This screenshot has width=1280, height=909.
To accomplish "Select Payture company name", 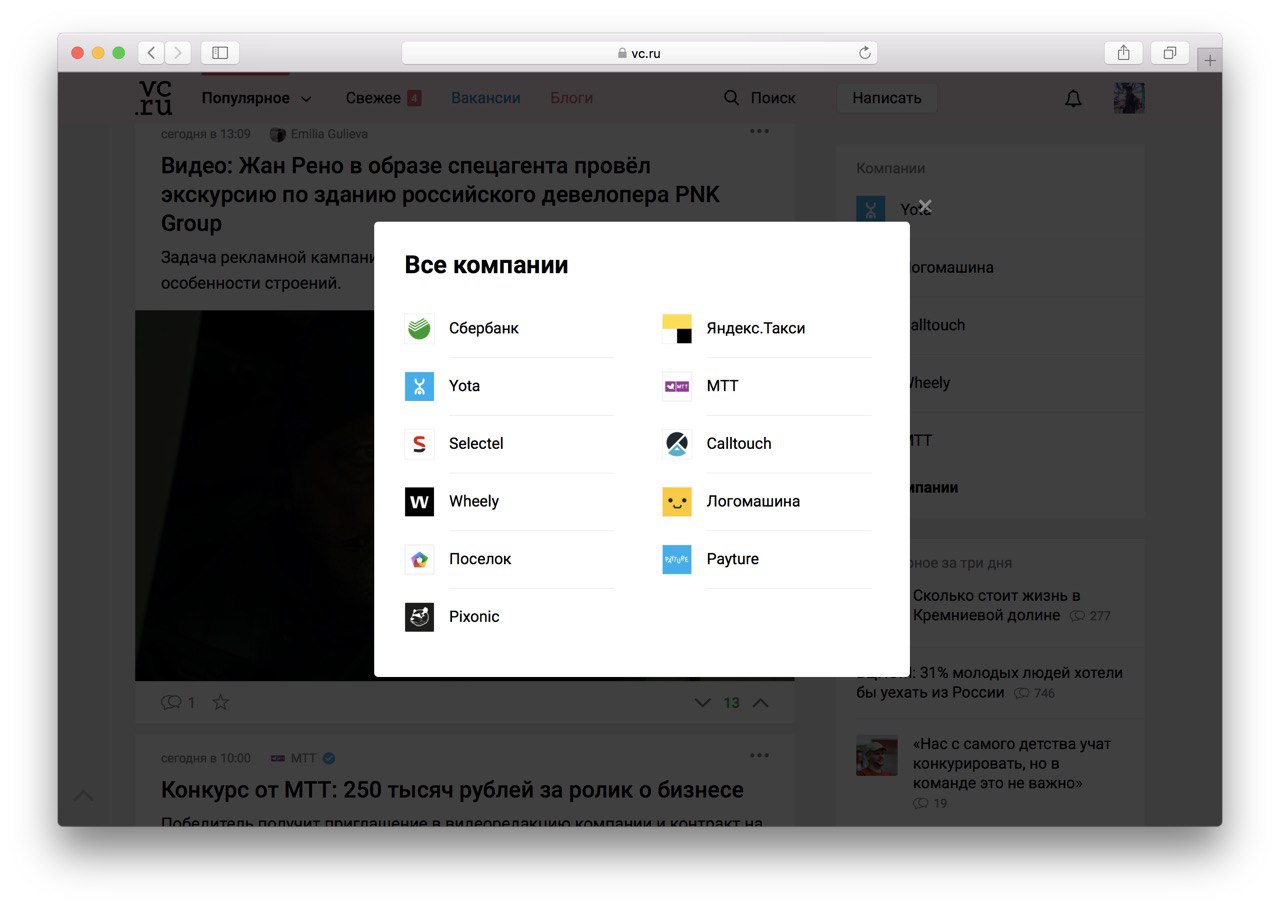I will [733, 559].
